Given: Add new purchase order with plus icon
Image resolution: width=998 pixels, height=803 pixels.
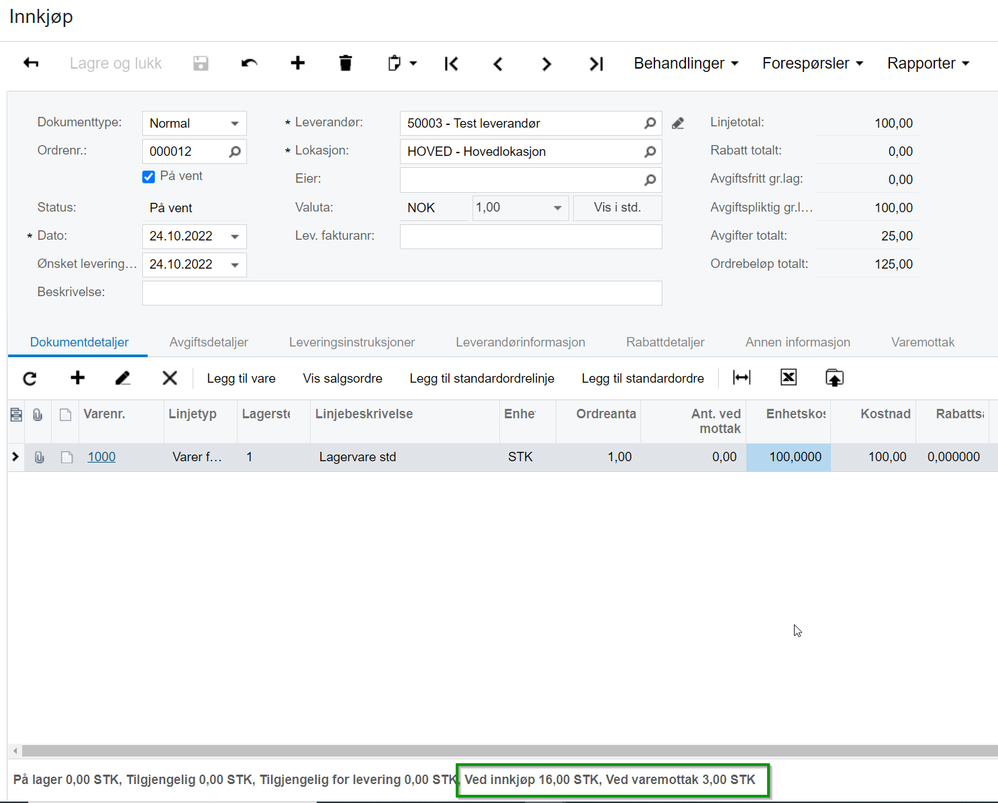Looking at the screenshot, I should tap(297, 63).
